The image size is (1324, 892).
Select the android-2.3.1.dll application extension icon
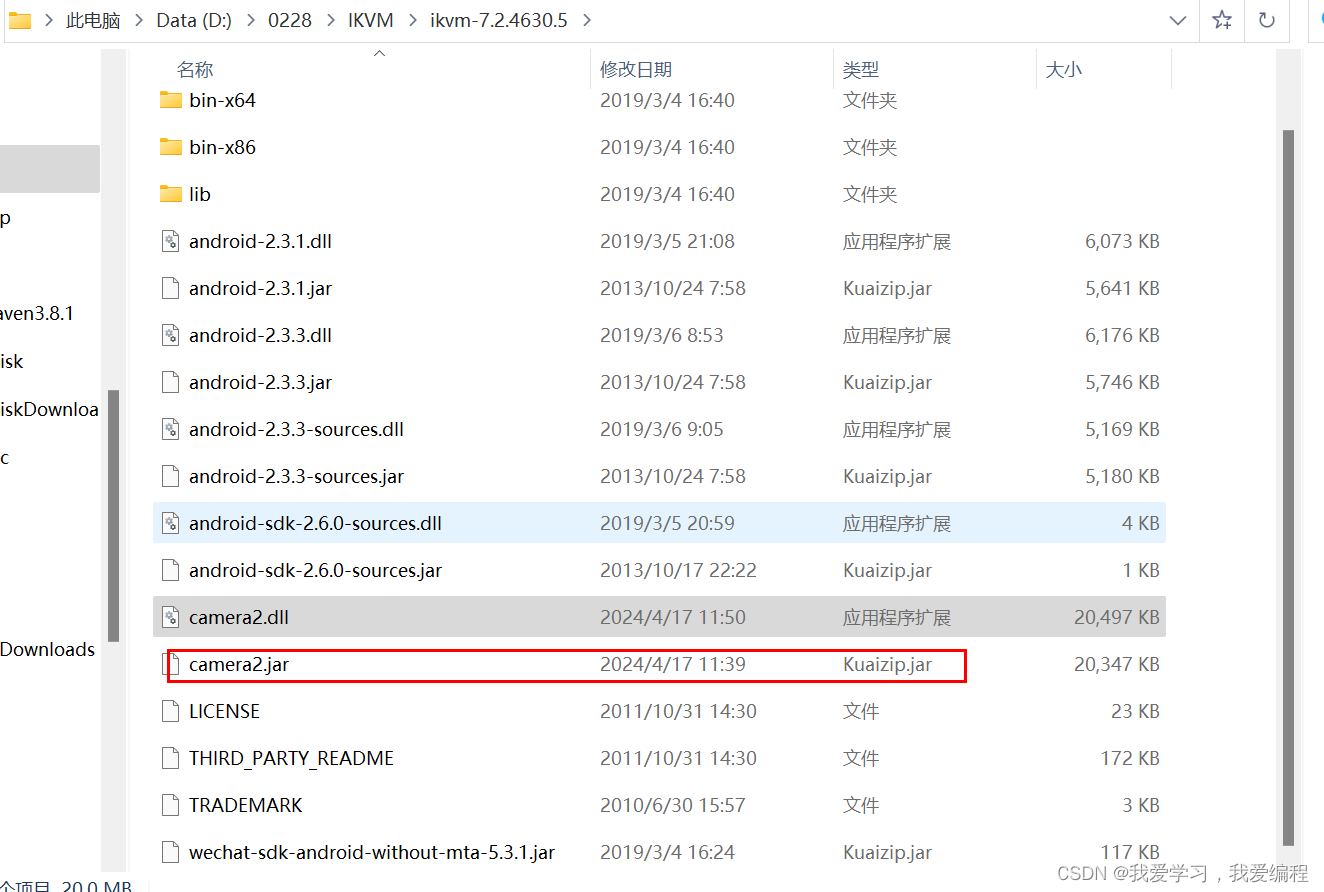click(170, 241)
